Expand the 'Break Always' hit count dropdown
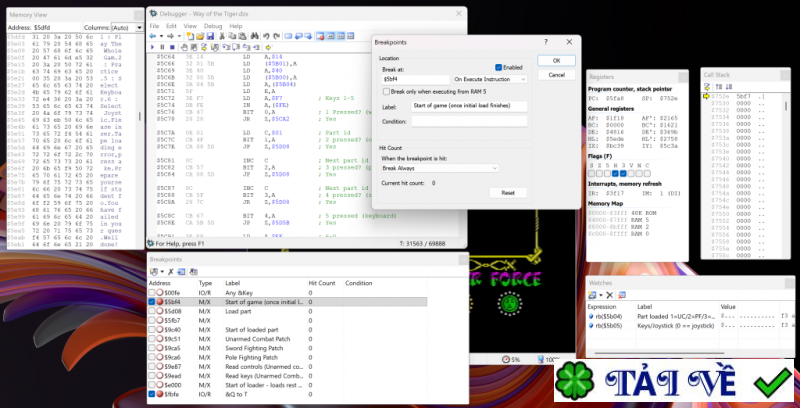Viewport: 800px width, 408px height. tap(439, 168)
